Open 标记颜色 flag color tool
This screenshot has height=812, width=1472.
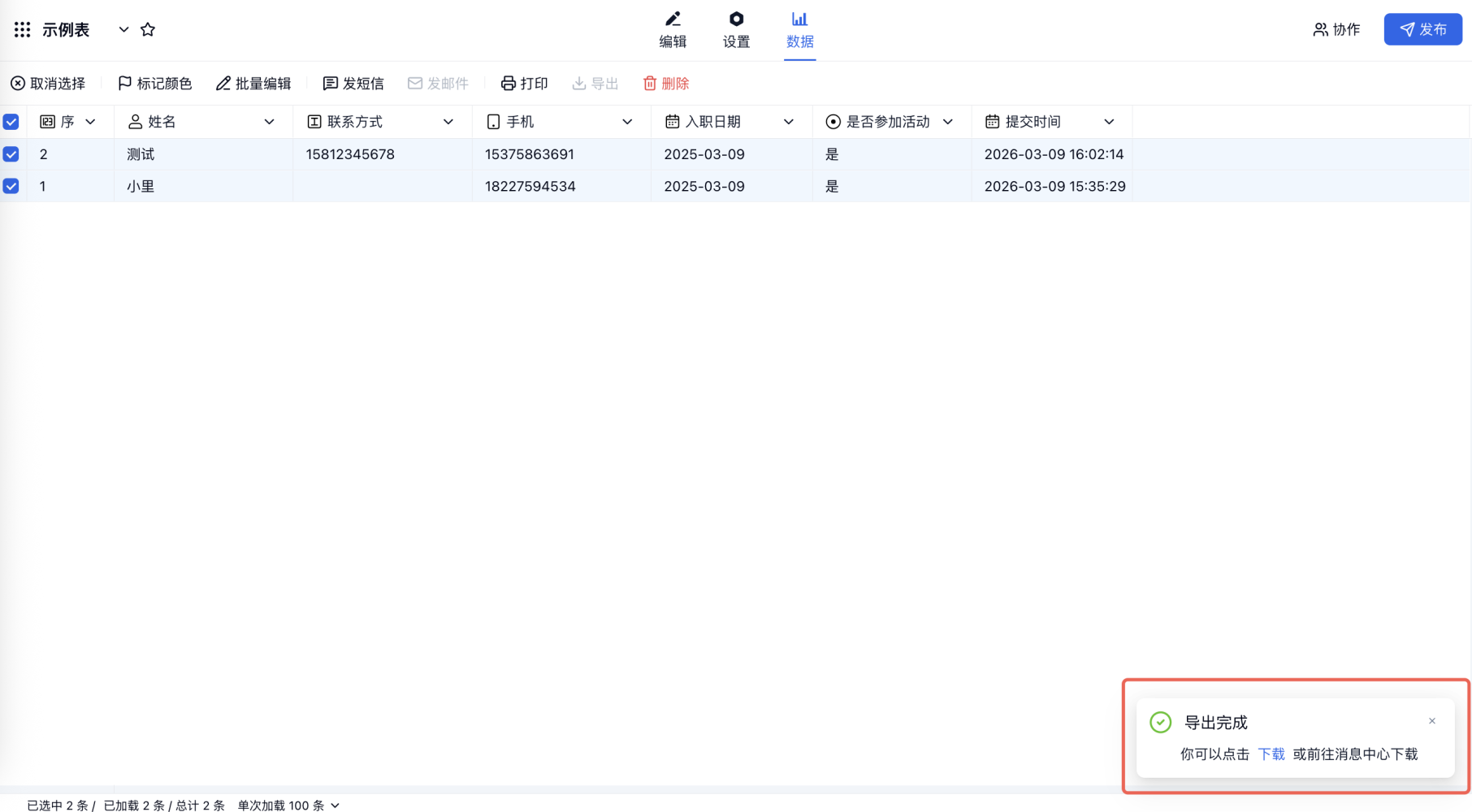click(x=155, y=84)
